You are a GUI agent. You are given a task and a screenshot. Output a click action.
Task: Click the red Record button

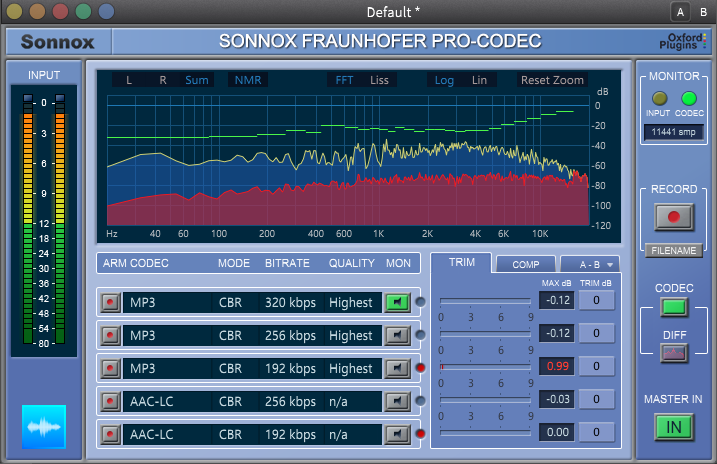pyautogui.click(x=674, y=217)
